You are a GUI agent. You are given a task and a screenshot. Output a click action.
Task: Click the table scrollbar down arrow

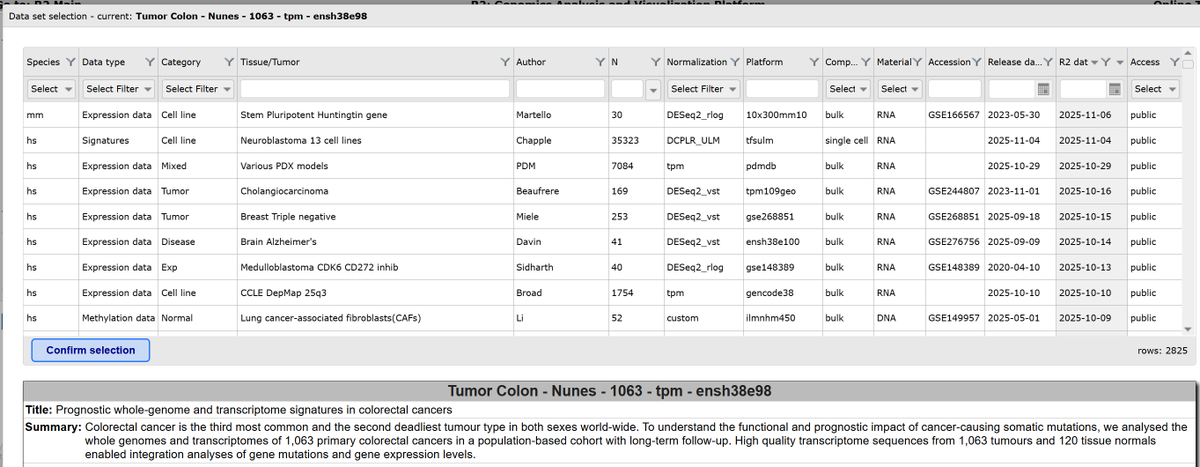click(1188, 329)
